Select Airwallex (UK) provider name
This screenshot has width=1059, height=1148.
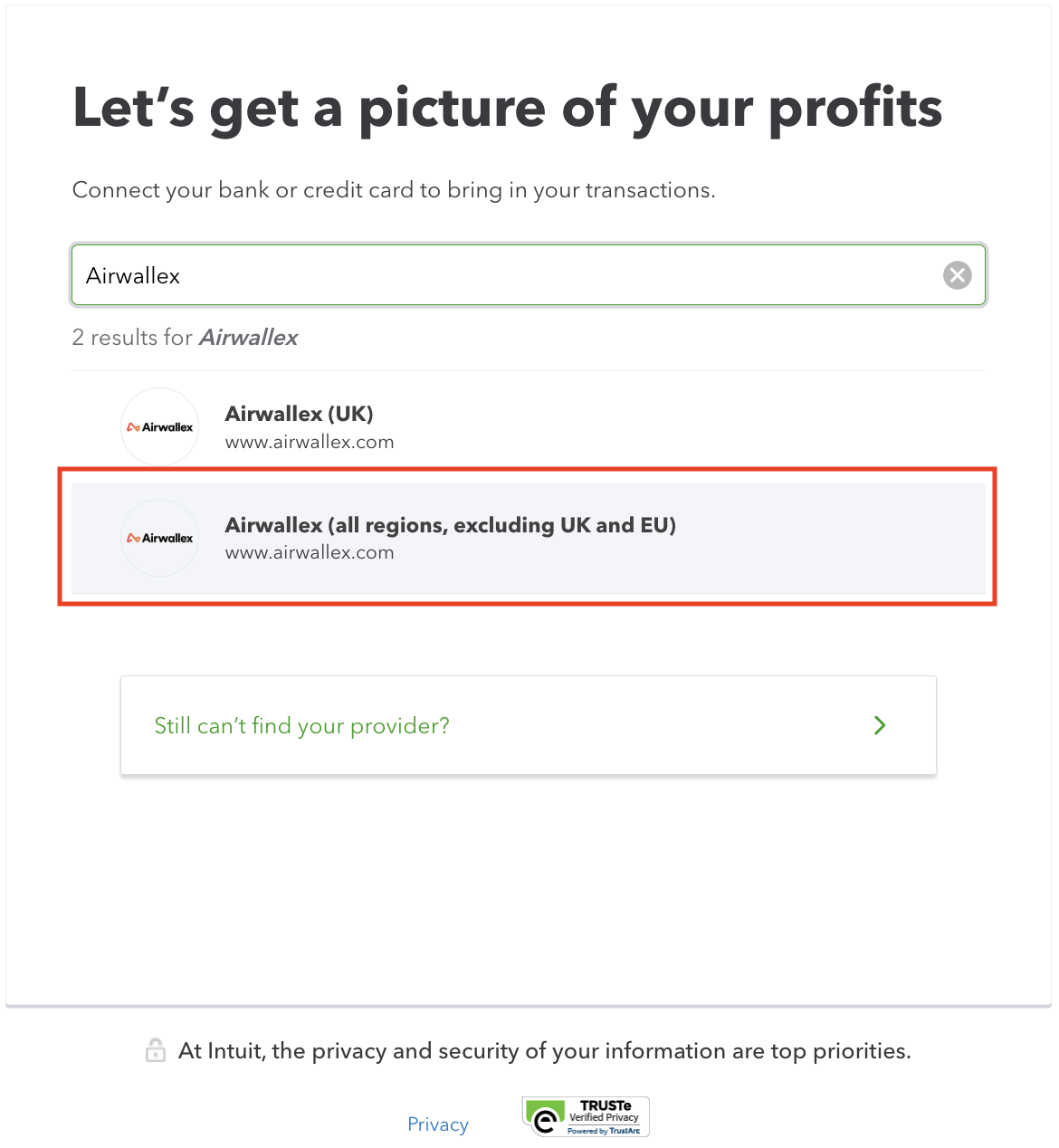point(300,414)
